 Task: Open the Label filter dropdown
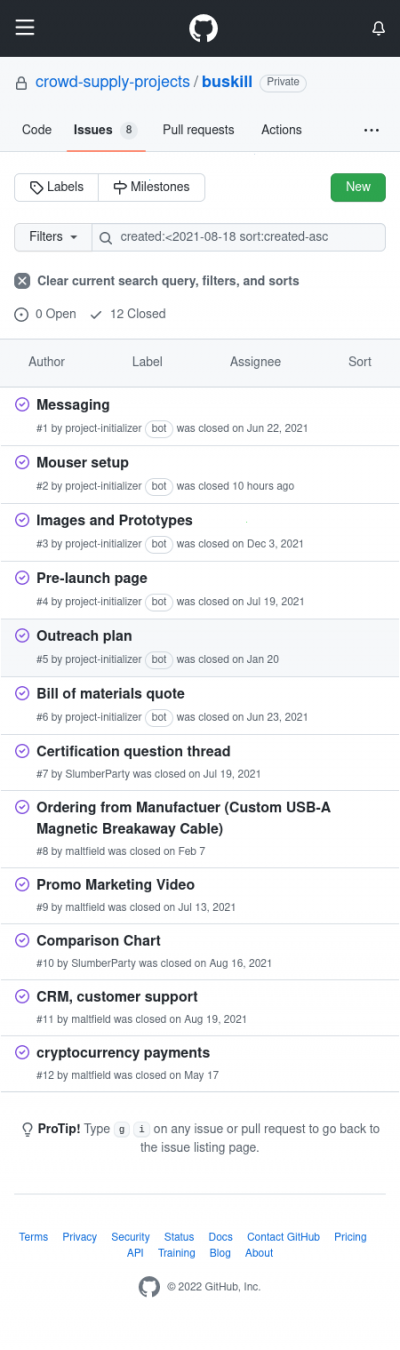click(147, 362)
